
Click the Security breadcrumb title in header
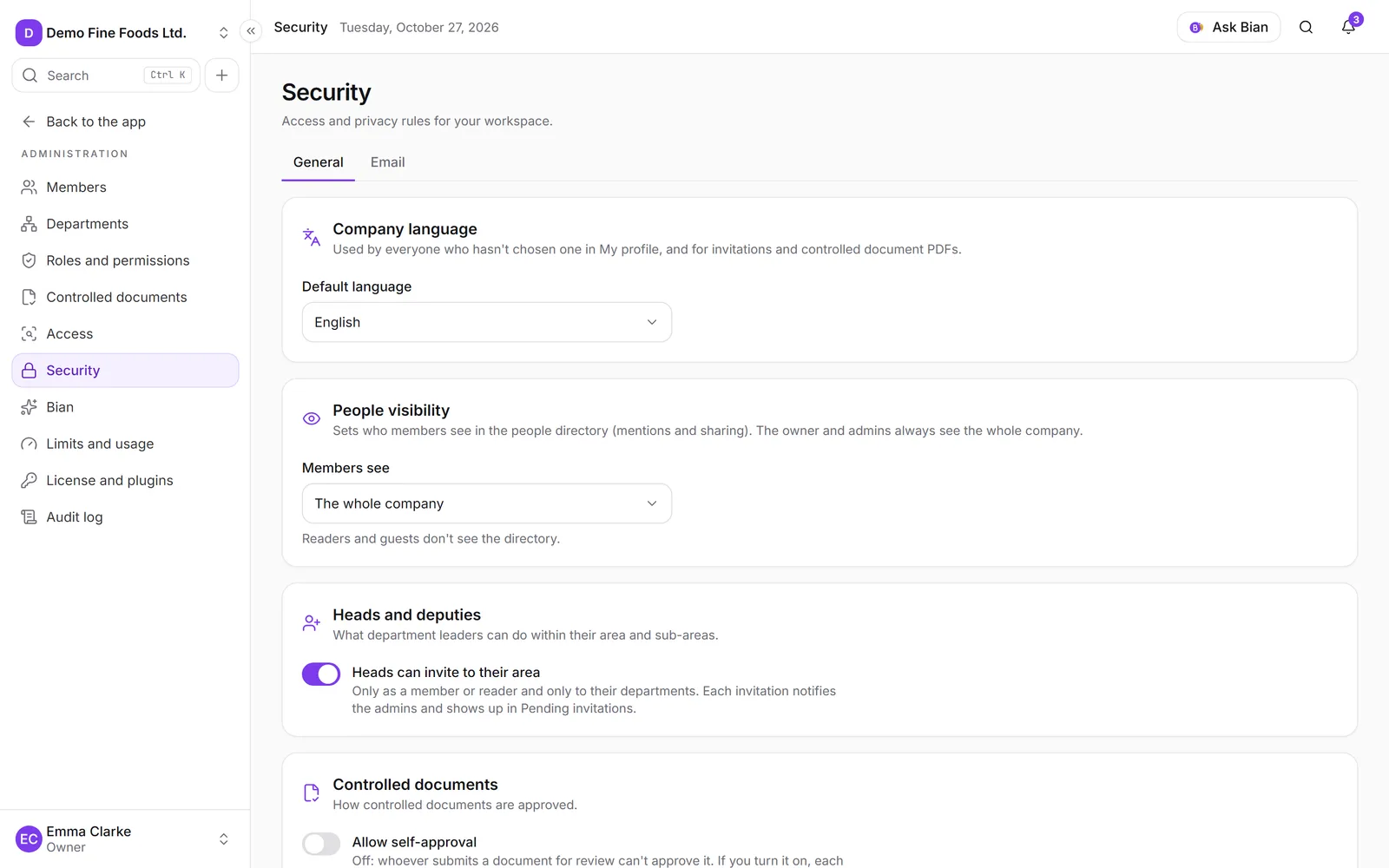point(301,27)
